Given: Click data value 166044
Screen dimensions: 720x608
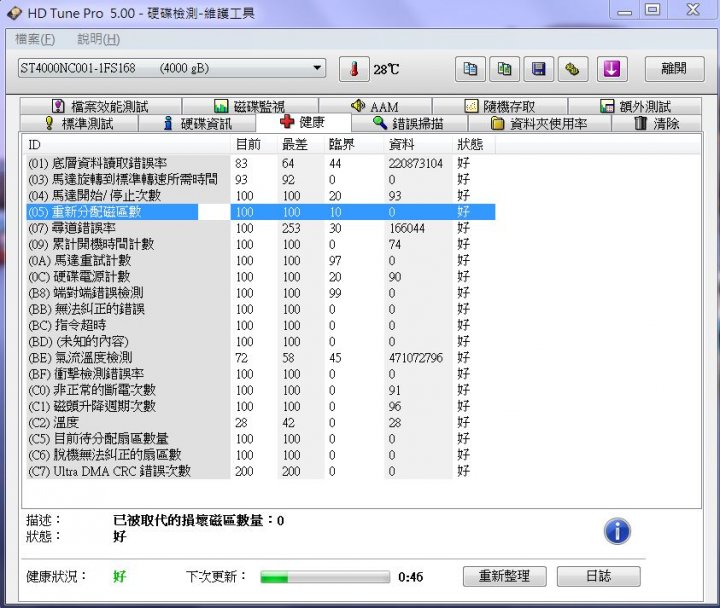Looking at the screenshot, I should [407, 228].
